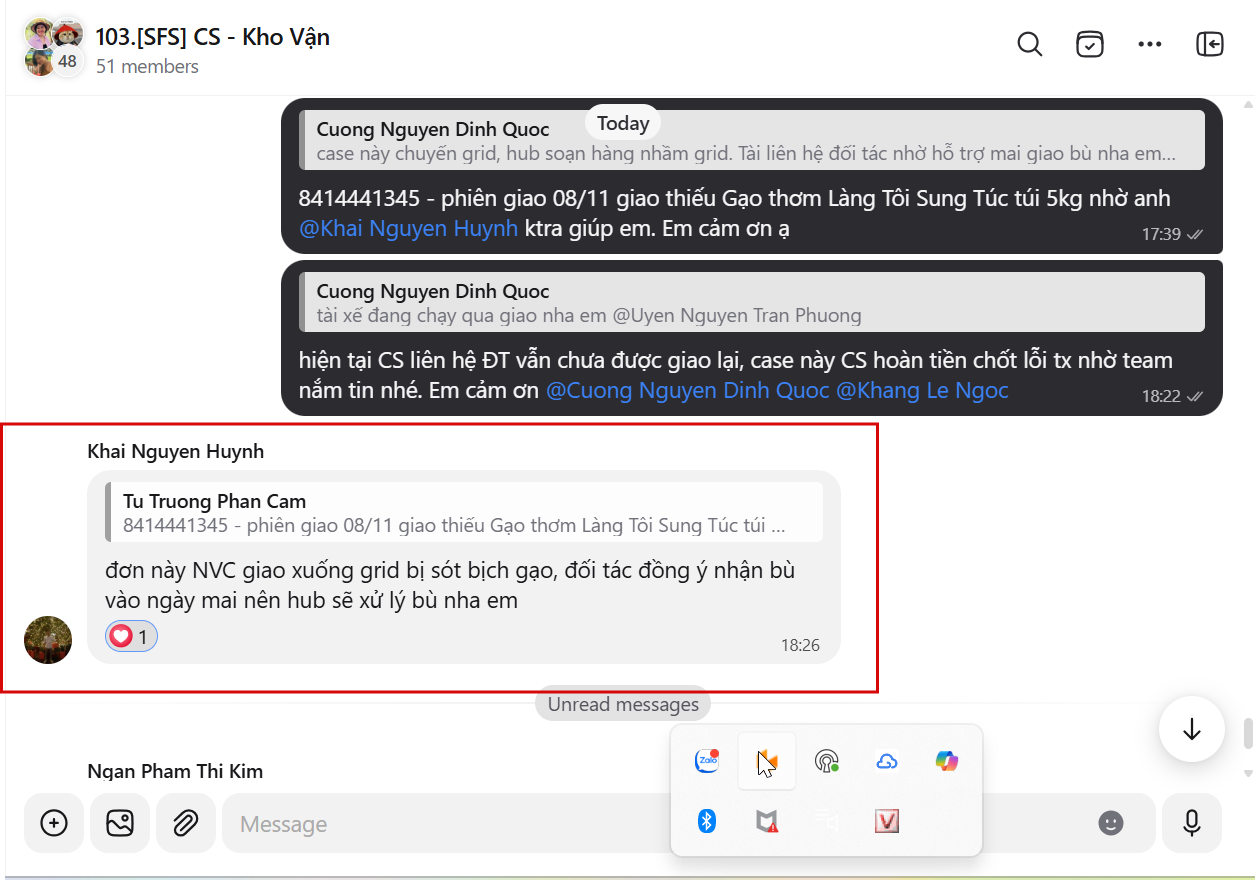Image resolution: width=1255 pixels, height=880 pixels.
Task: Open the emoji picker smiley icon
Action: [1110, 823]
